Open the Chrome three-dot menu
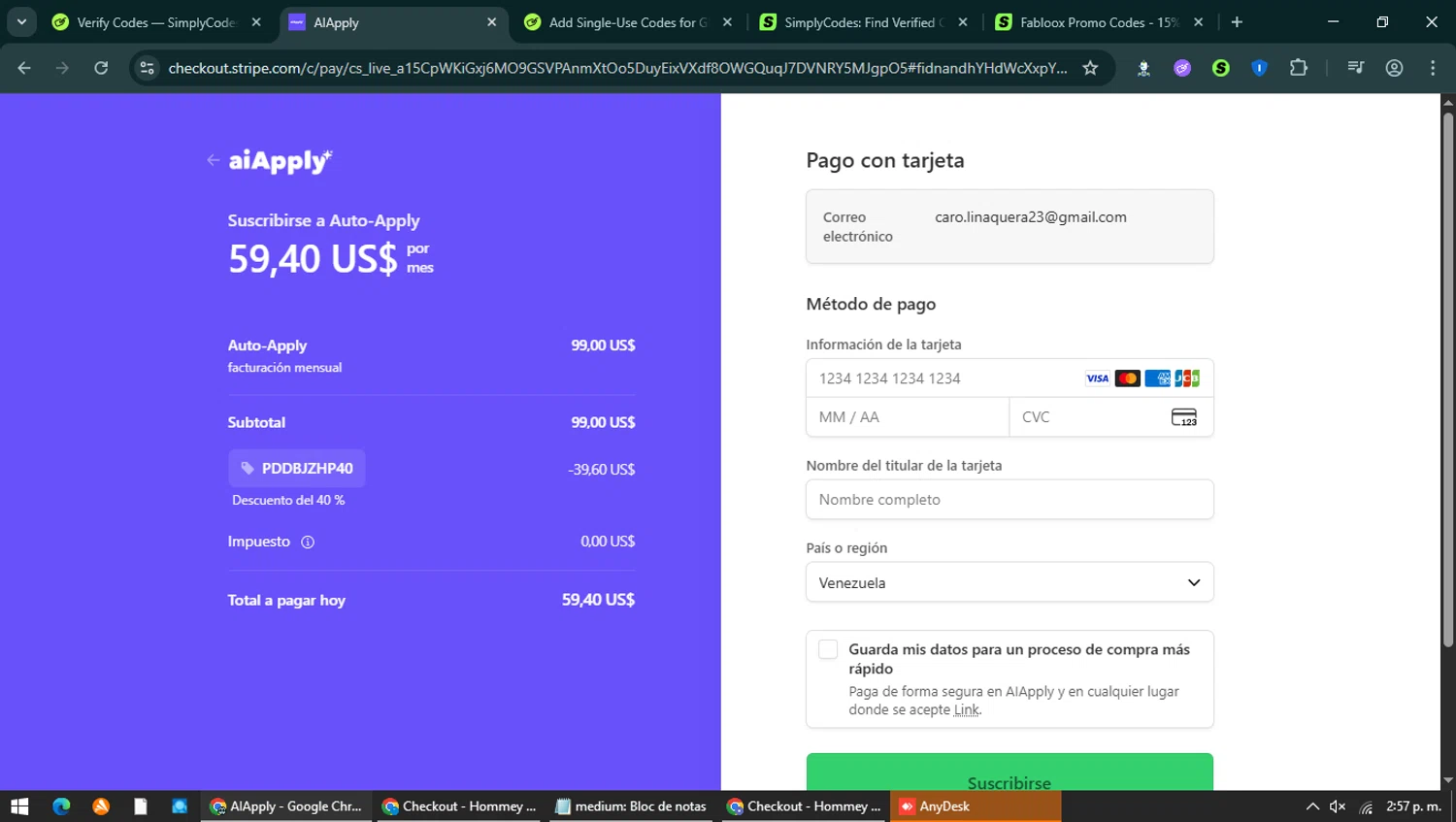 [x=1433, y=68]
